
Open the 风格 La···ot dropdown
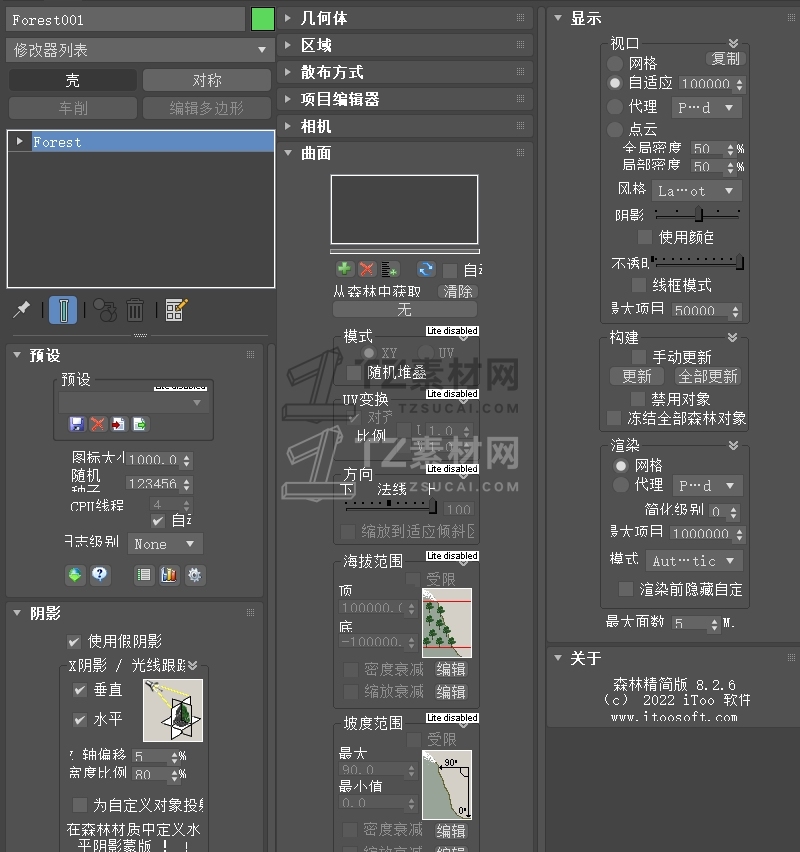tap(697, 191)
